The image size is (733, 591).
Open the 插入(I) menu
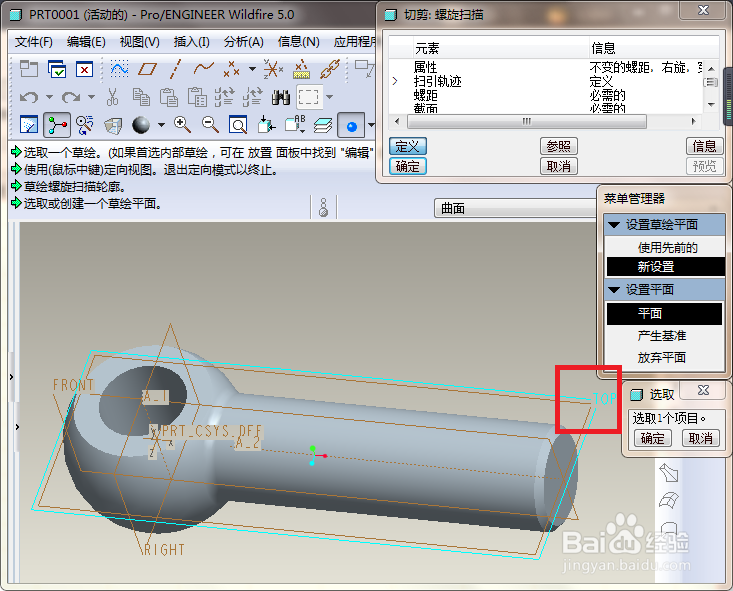coord(192,42)
